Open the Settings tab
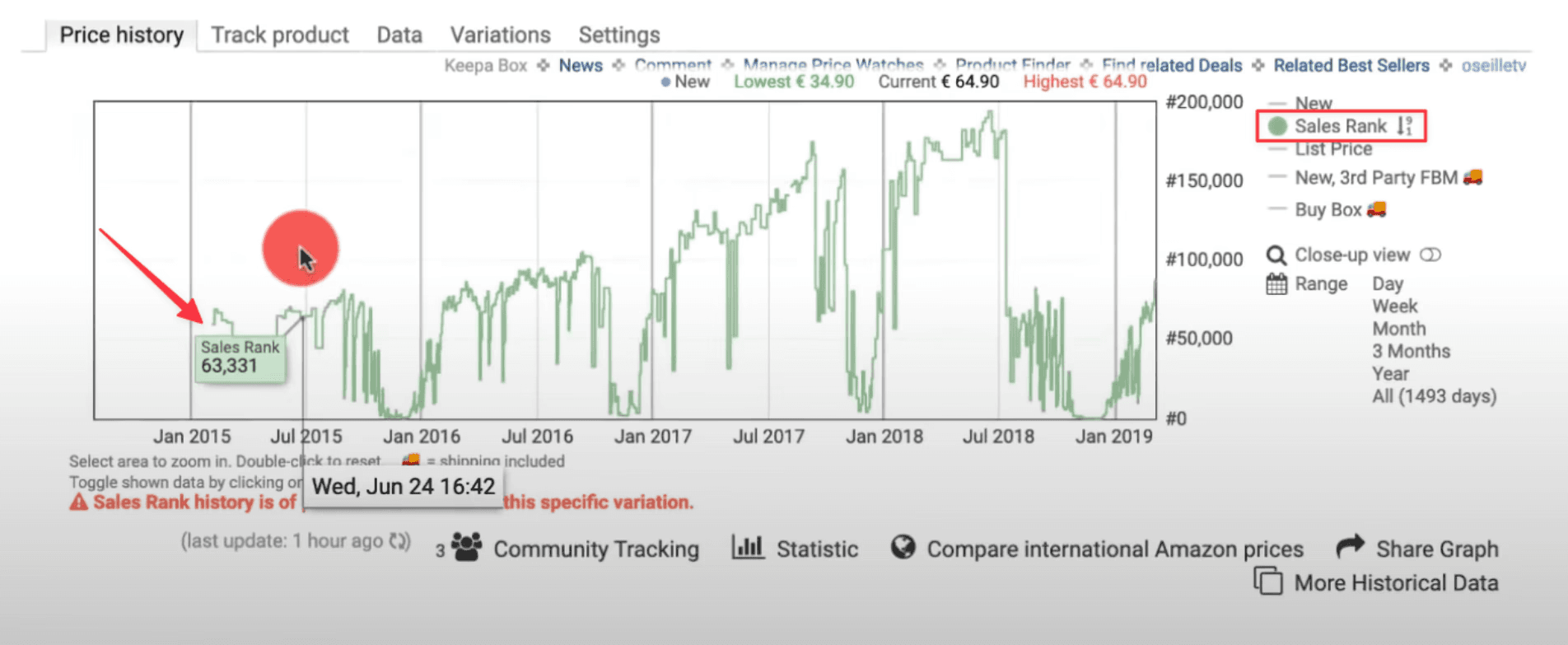The image size is (1568, 645). [619, 35]
